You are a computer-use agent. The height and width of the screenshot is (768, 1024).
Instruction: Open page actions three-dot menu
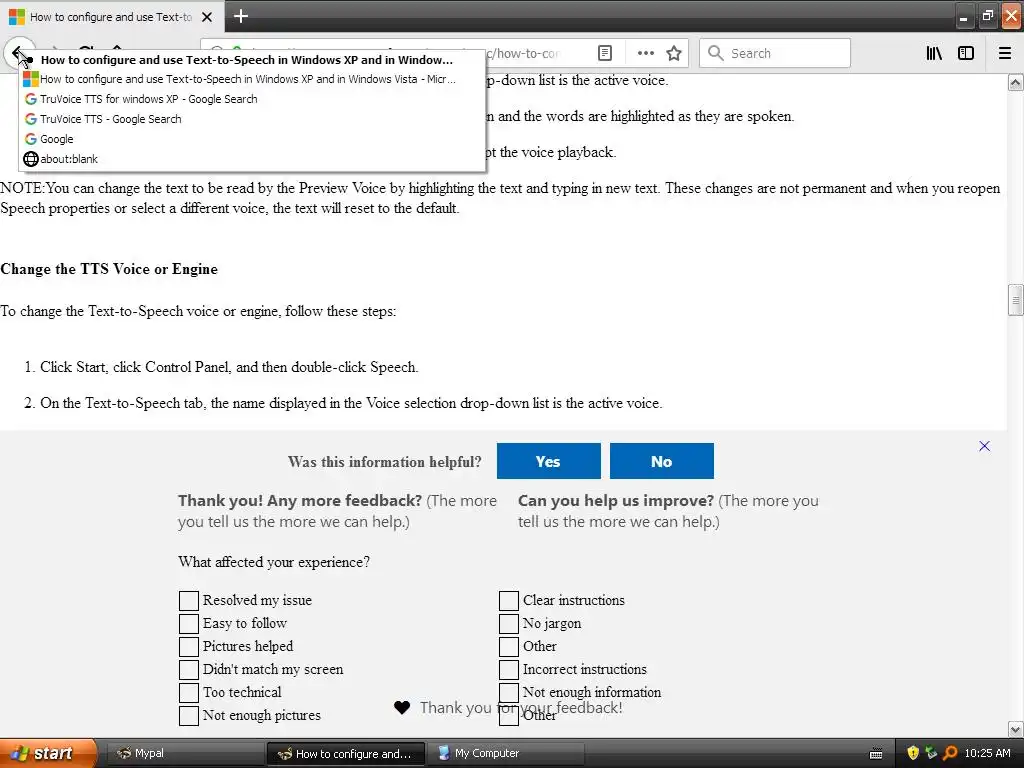pos(645,53)
